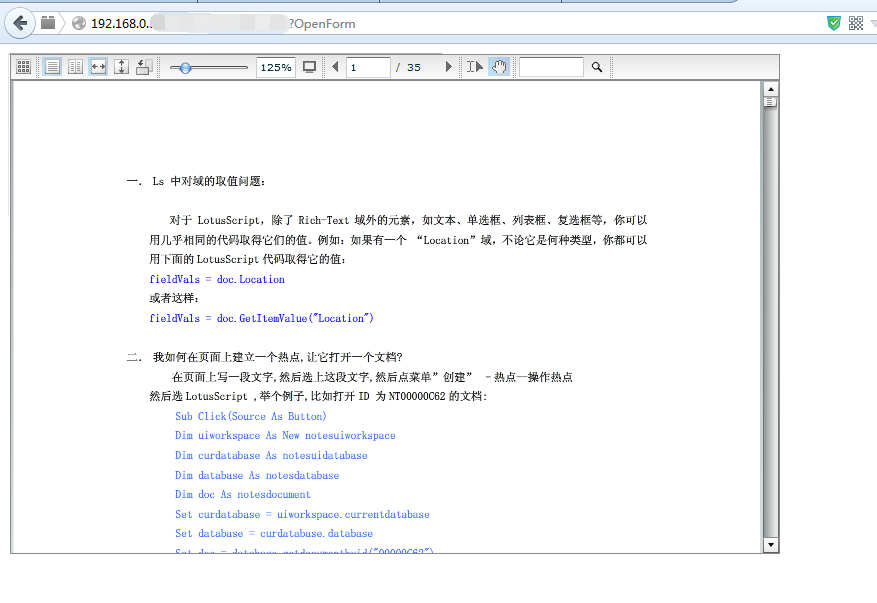Screen dimensions: 877x603
Task: Click heading "二. 我如何在页面上建立一个热点"
Action: click(x=265, y=357)
